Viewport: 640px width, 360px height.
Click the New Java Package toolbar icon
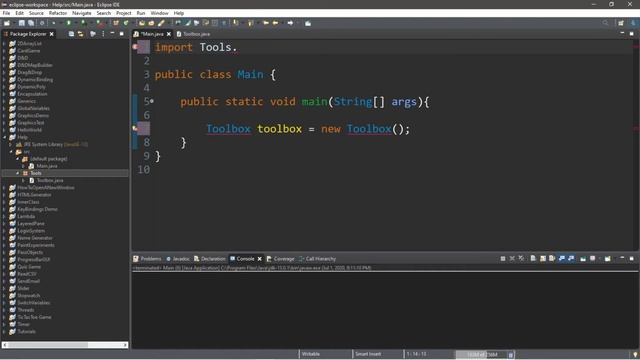click(116, 23)
